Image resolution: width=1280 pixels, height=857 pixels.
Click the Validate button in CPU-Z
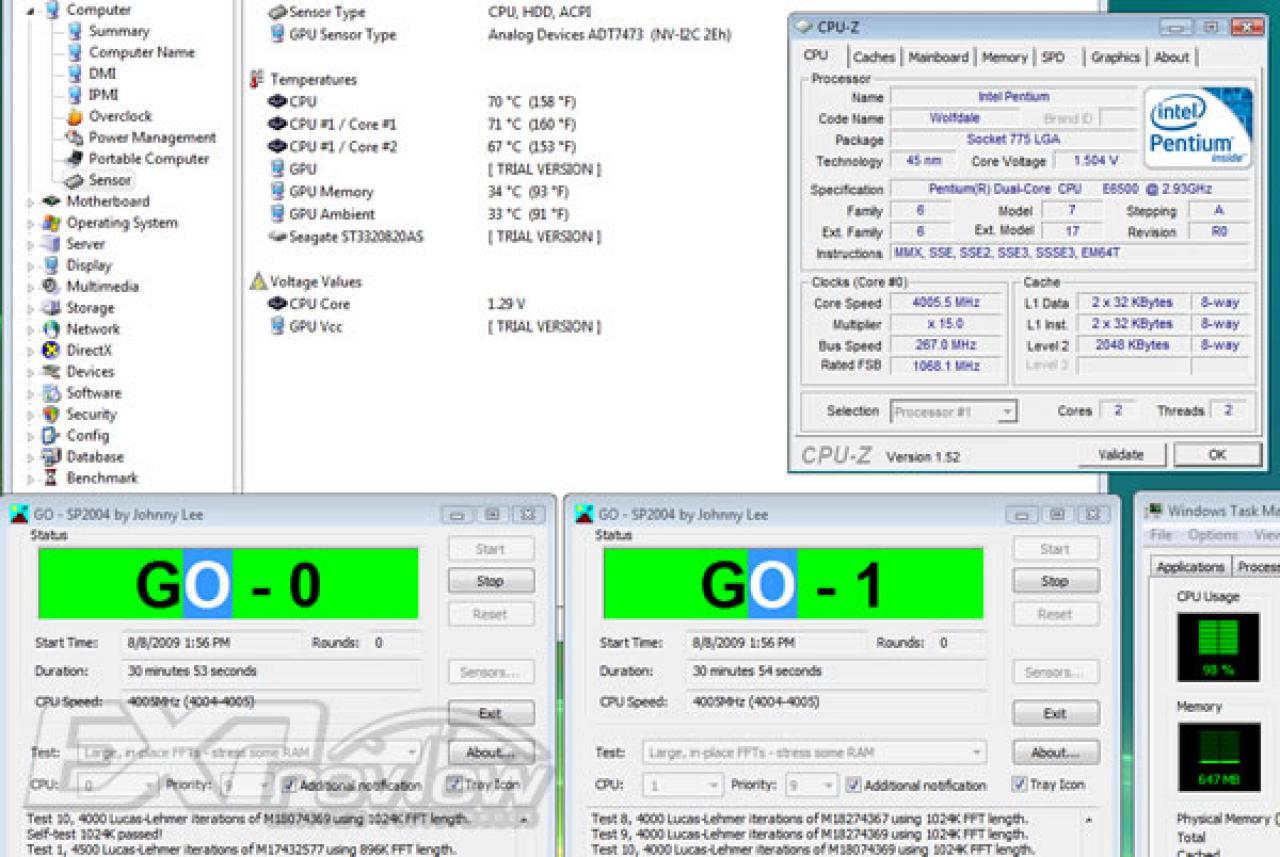(x=1121, y=455)
